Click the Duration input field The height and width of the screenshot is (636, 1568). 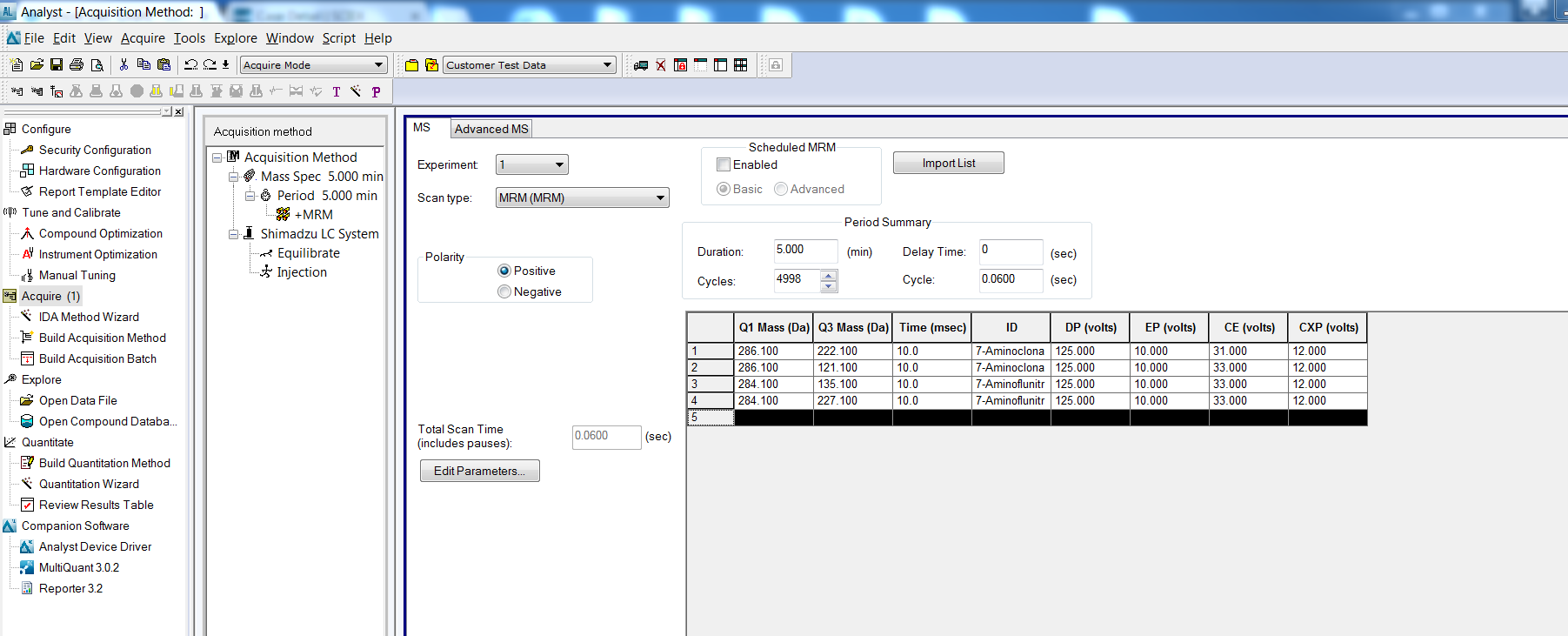pyautogui.click(x=805, y=251)
